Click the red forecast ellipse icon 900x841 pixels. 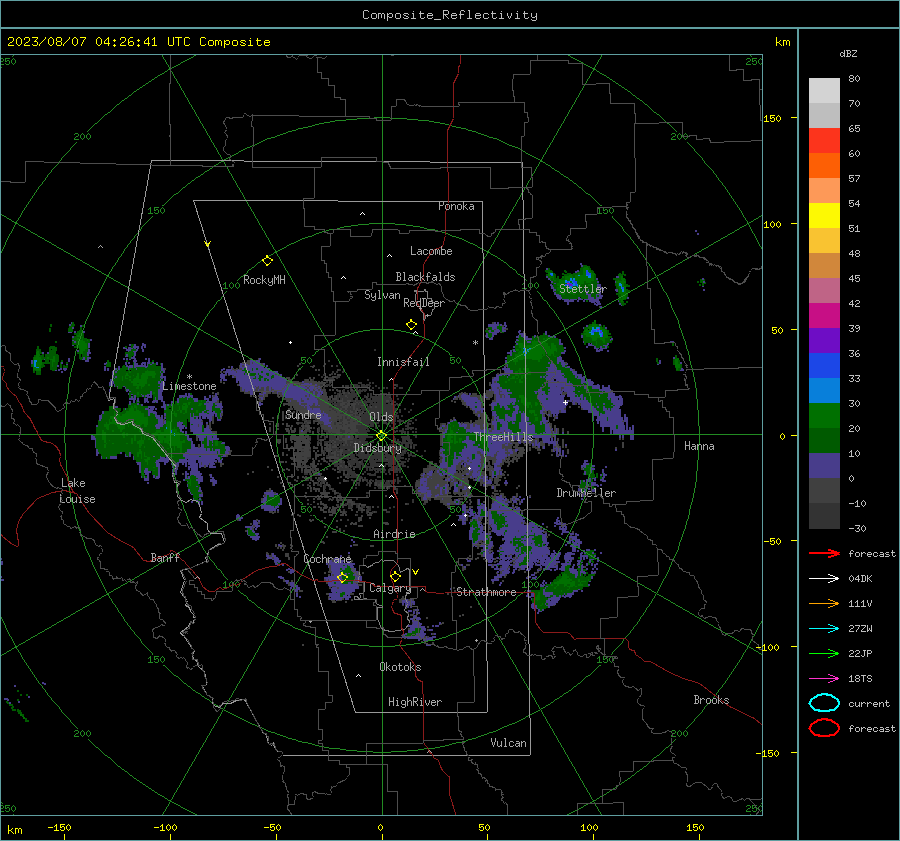pyautogui.click(x=824, y=728)
